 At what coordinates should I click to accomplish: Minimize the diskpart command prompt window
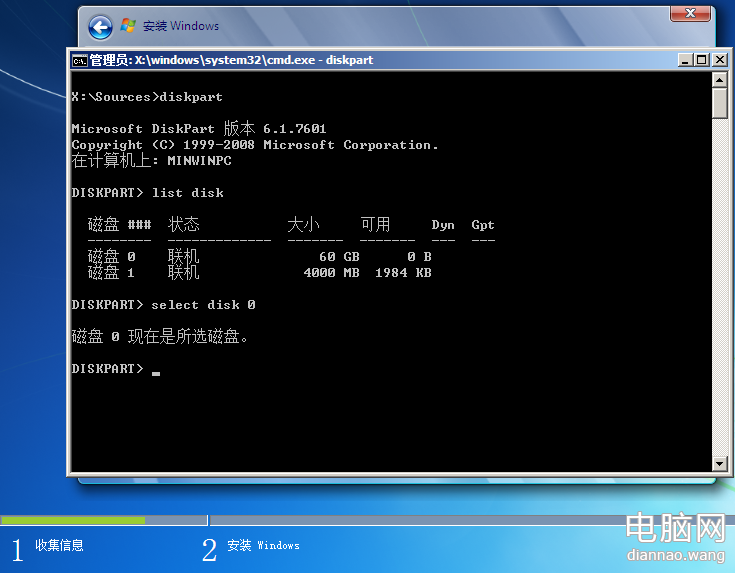683,60
